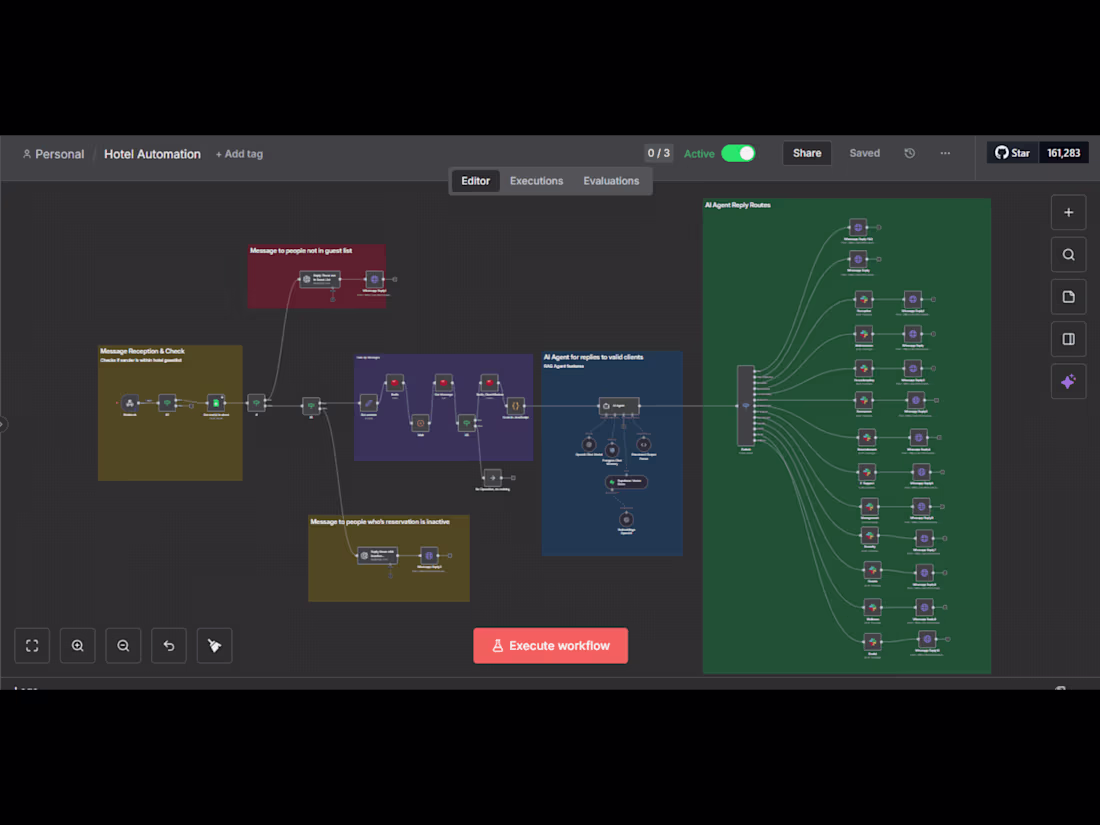Viewport: 1100px width, 825px height.
Task: Open the three-dot workflow options menu
Action: (945, 153)
